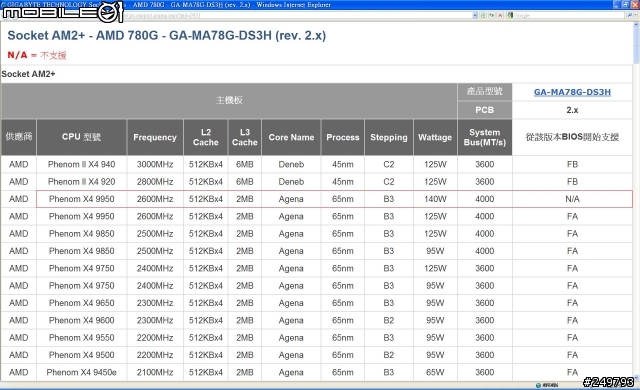Click the '65W' wattage cell
The height and width of the screenshot is (390, 640).
(x=435, y=372)
